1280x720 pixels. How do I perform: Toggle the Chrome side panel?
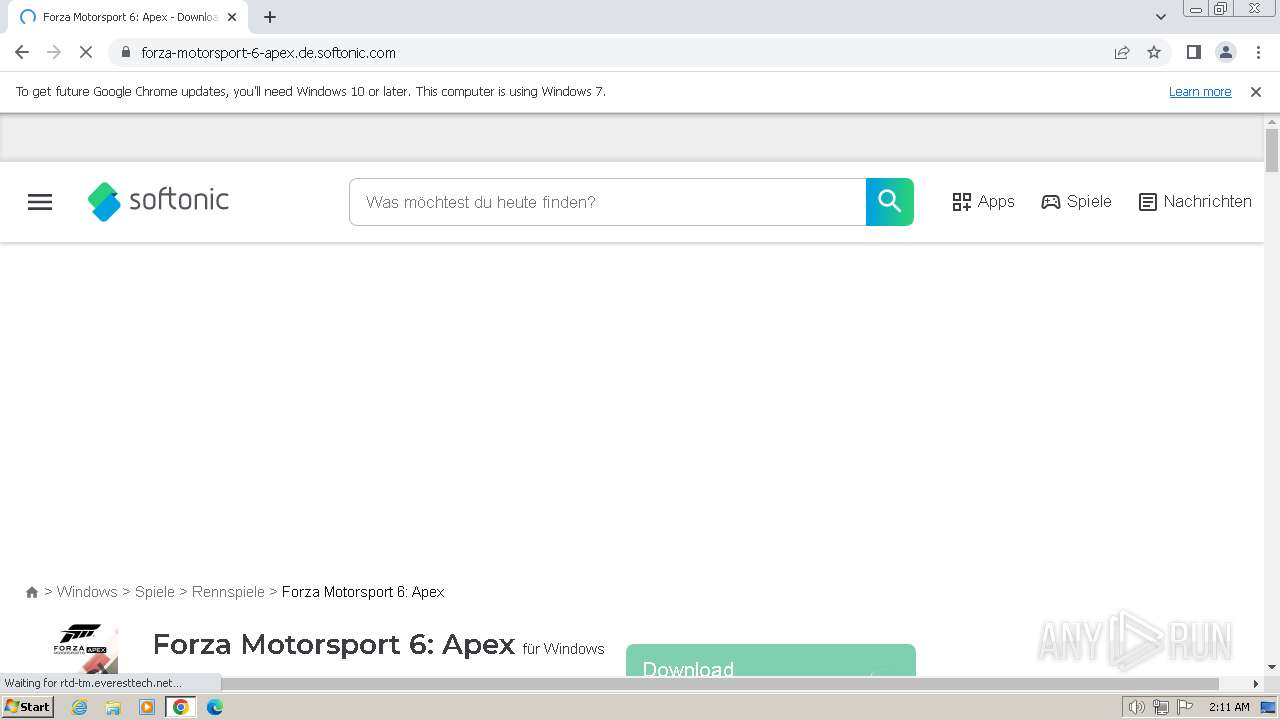click(1193, 52)
